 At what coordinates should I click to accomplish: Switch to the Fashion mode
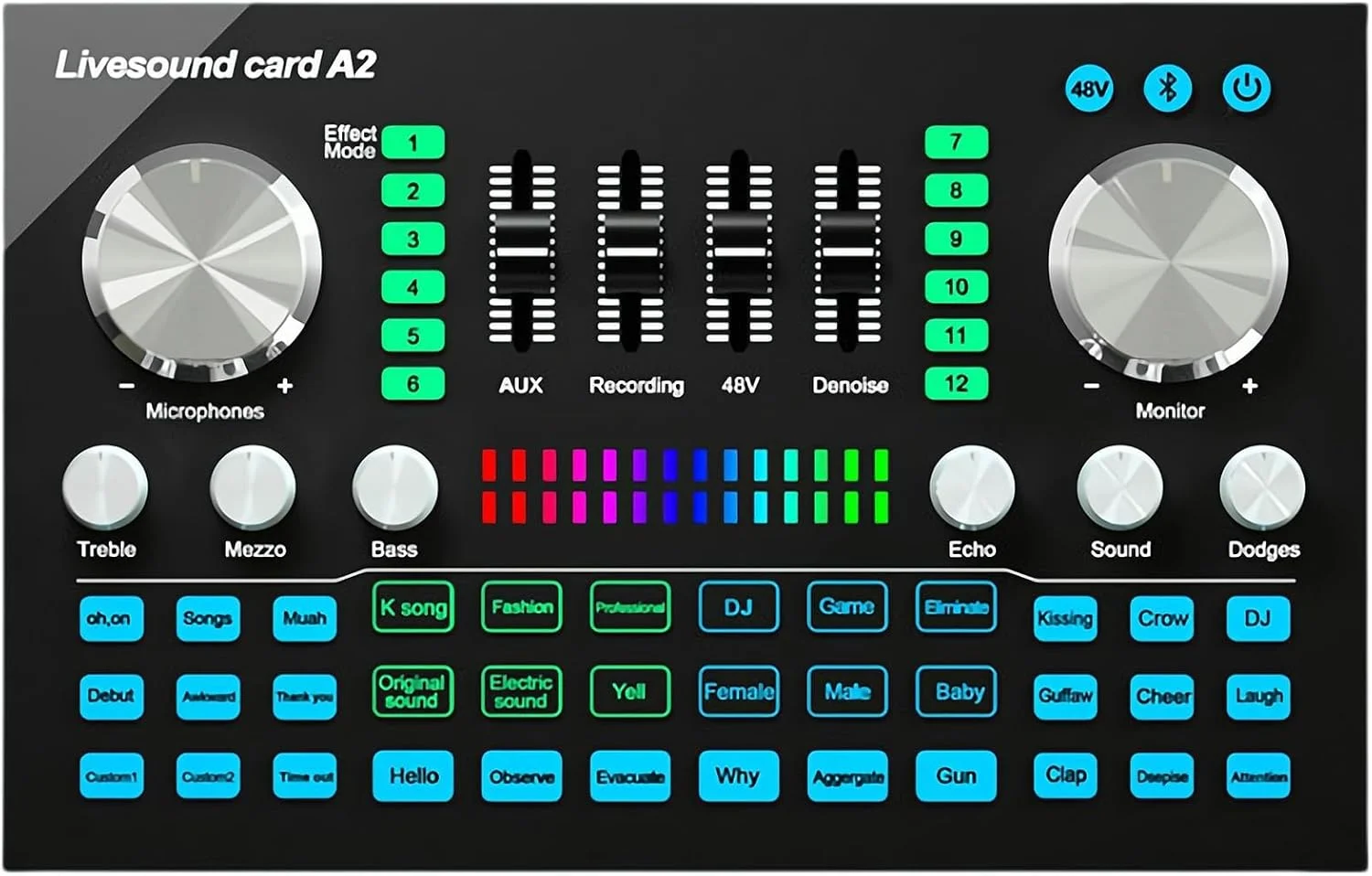pos(521,606)
